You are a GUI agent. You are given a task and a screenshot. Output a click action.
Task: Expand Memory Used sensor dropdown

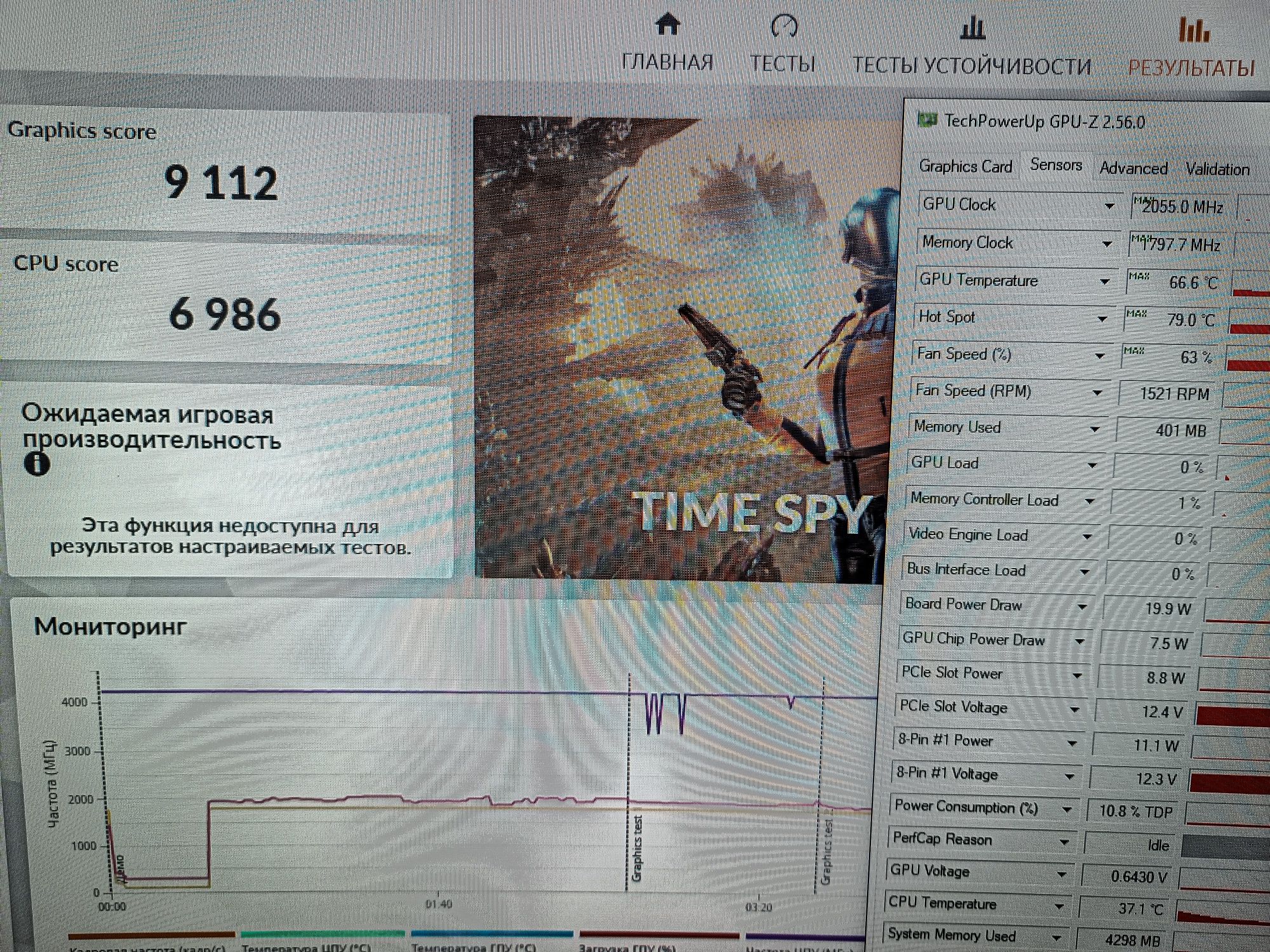[1095, 430]
